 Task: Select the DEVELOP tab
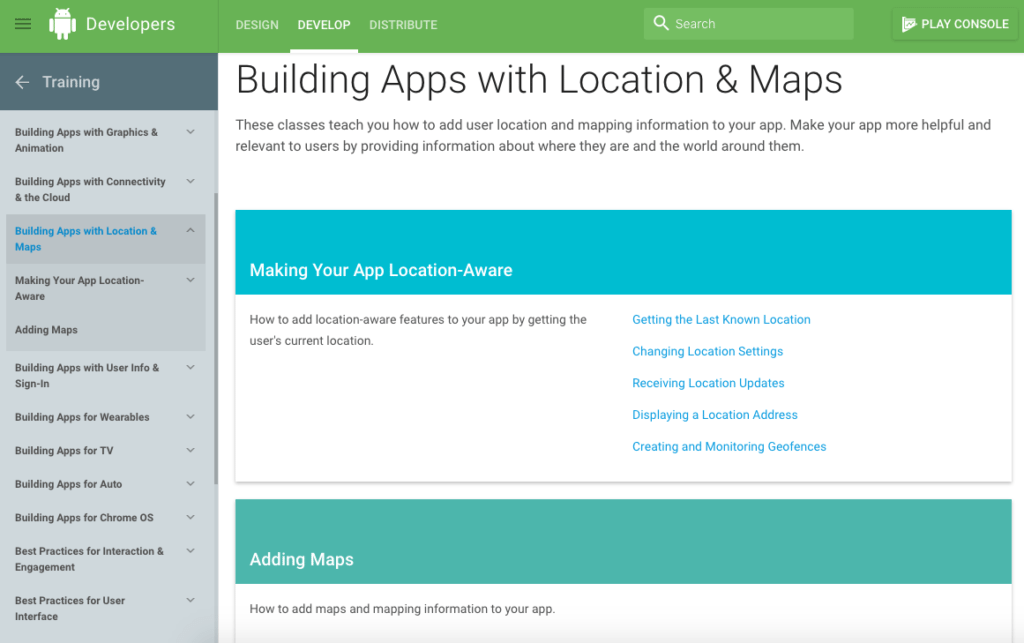pyautogui.click(x=324, y=25)
